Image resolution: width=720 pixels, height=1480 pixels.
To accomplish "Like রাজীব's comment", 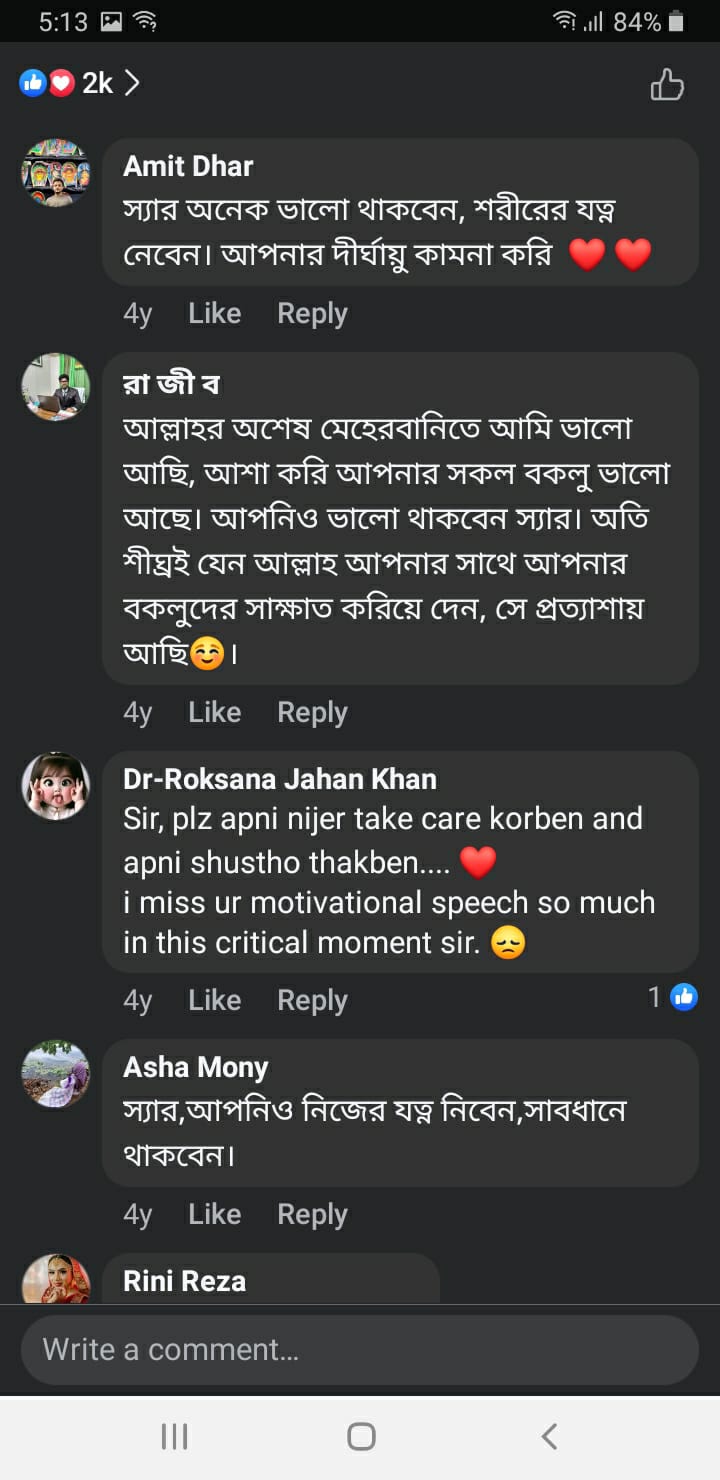I will click(214, 712).
